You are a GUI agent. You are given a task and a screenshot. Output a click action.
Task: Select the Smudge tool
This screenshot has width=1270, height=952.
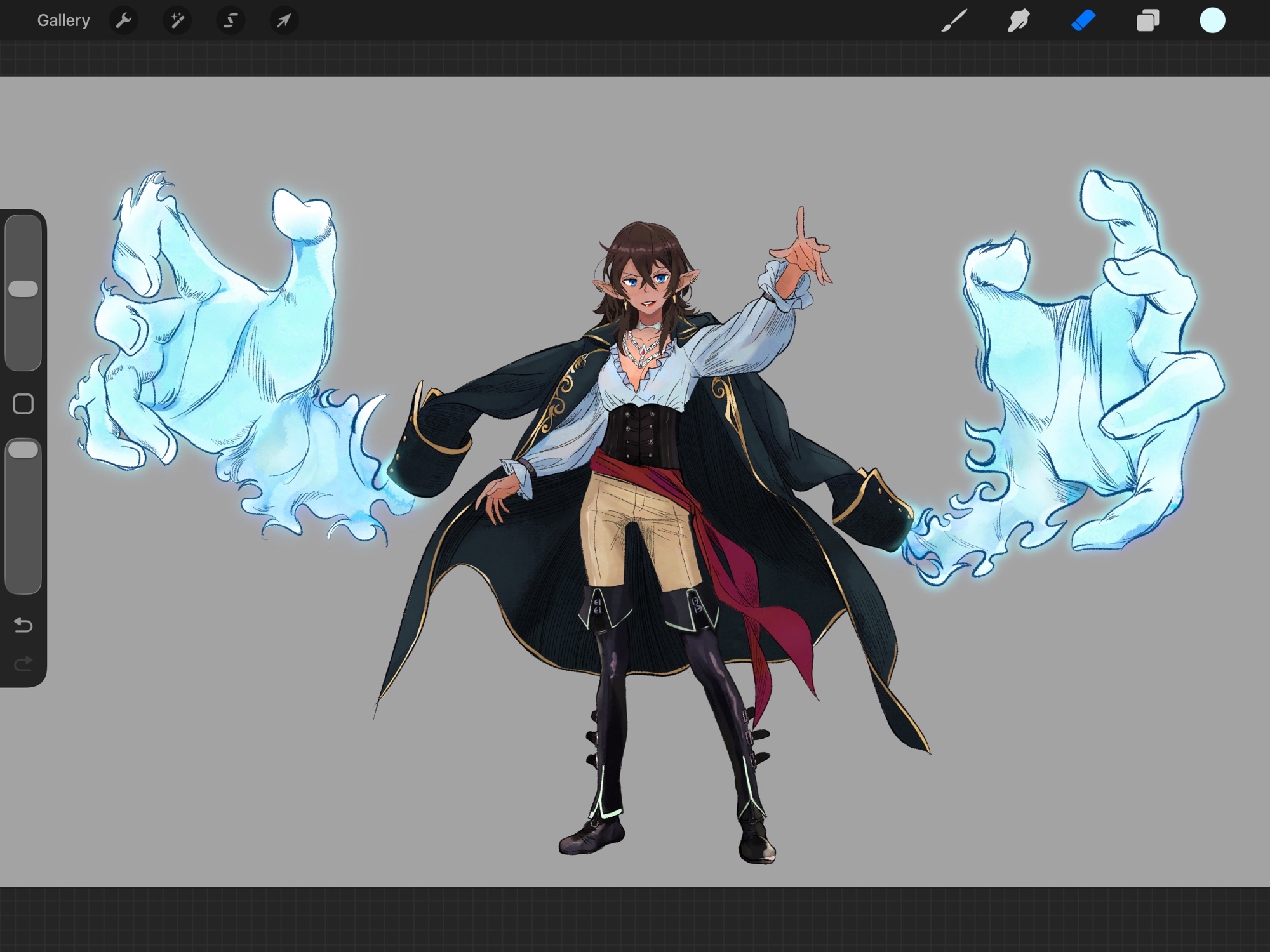1019,21
